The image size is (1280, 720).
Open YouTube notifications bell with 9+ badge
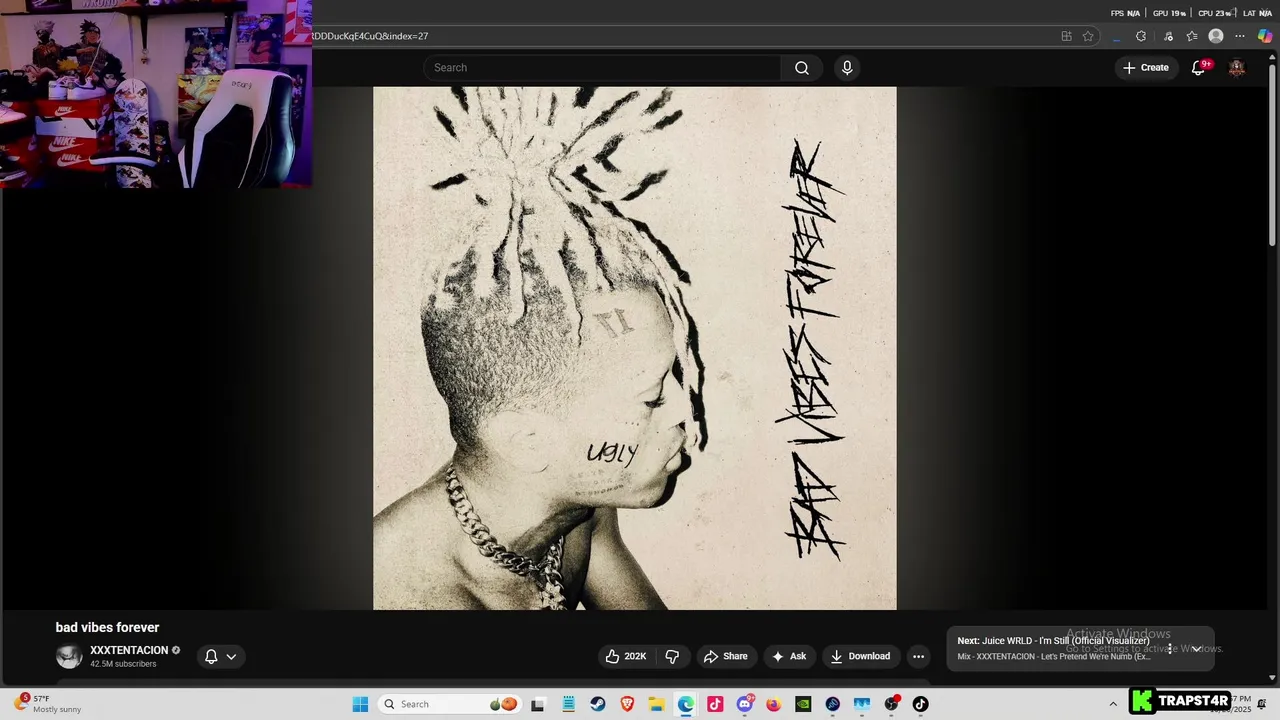[x=1199, y=68]
